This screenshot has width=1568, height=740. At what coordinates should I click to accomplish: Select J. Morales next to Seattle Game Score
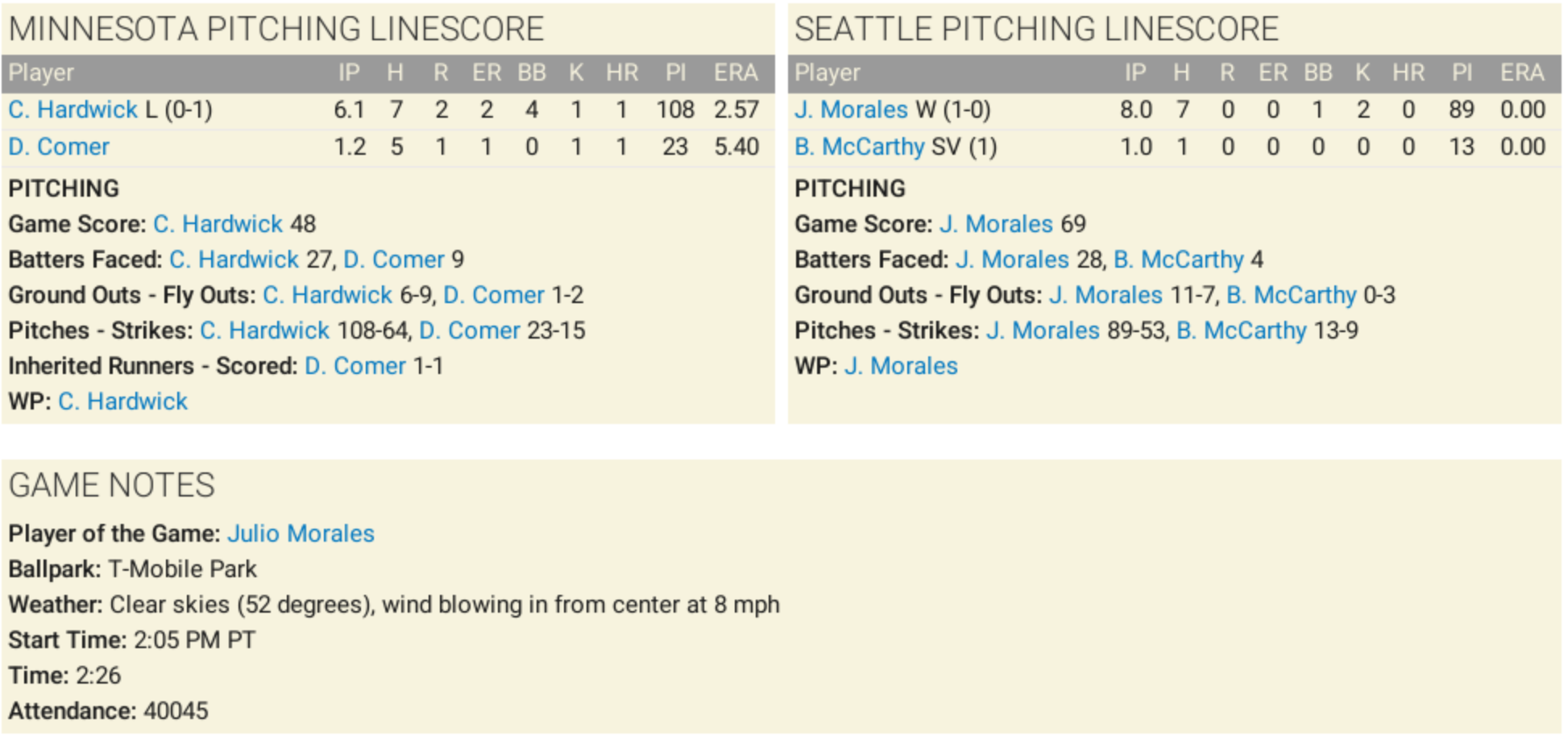[996, 224]
